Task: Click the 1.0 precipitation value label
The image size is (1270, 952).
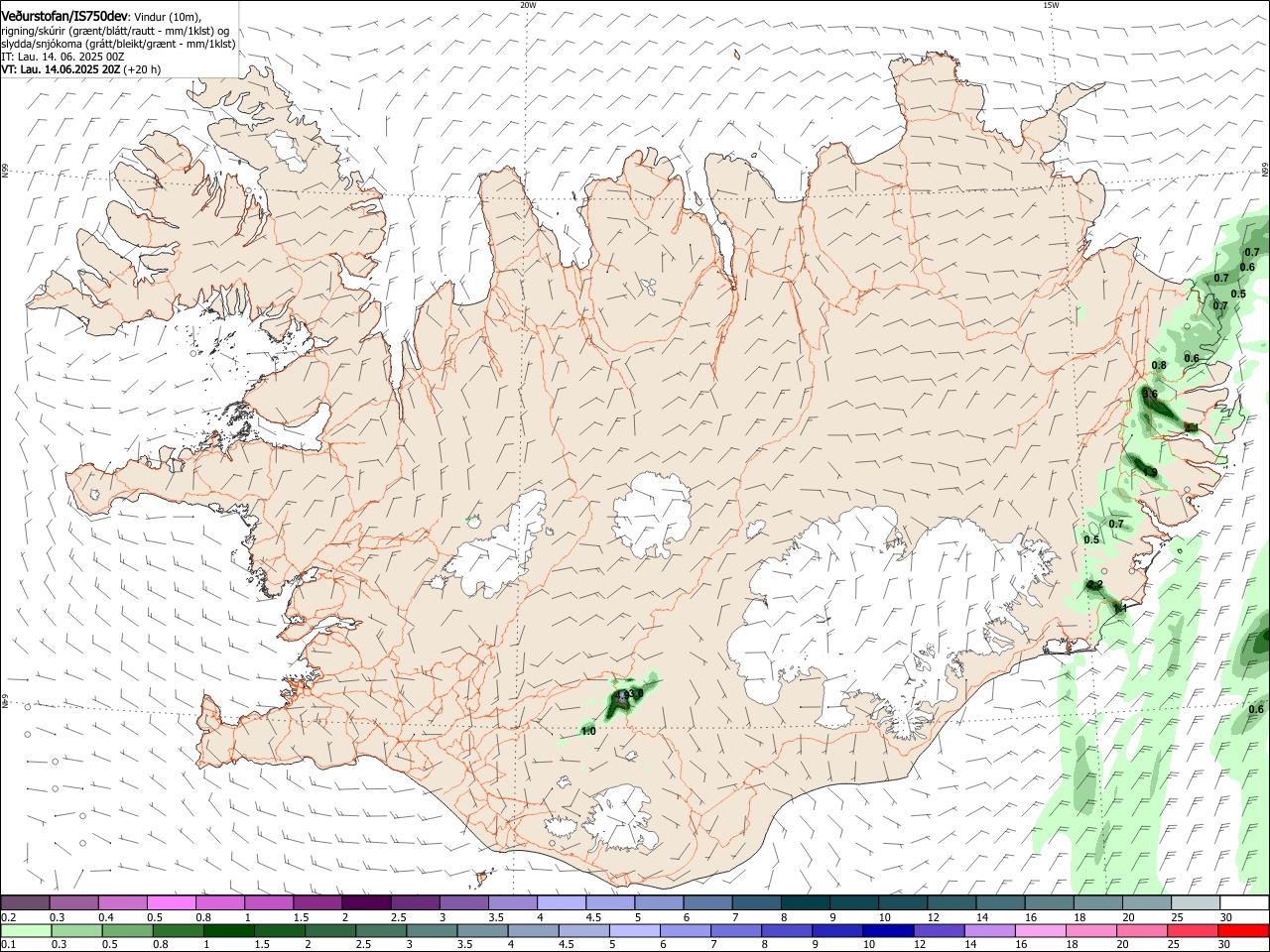Action: point(588,731)
